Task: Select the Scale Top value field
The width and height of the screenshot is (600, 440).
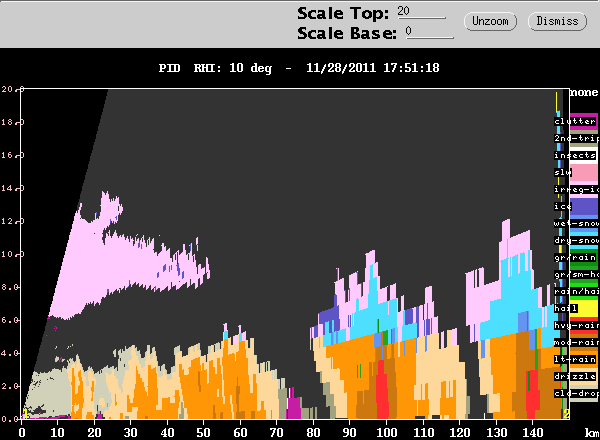Action: pyautogui.click(x=421, y=12)
